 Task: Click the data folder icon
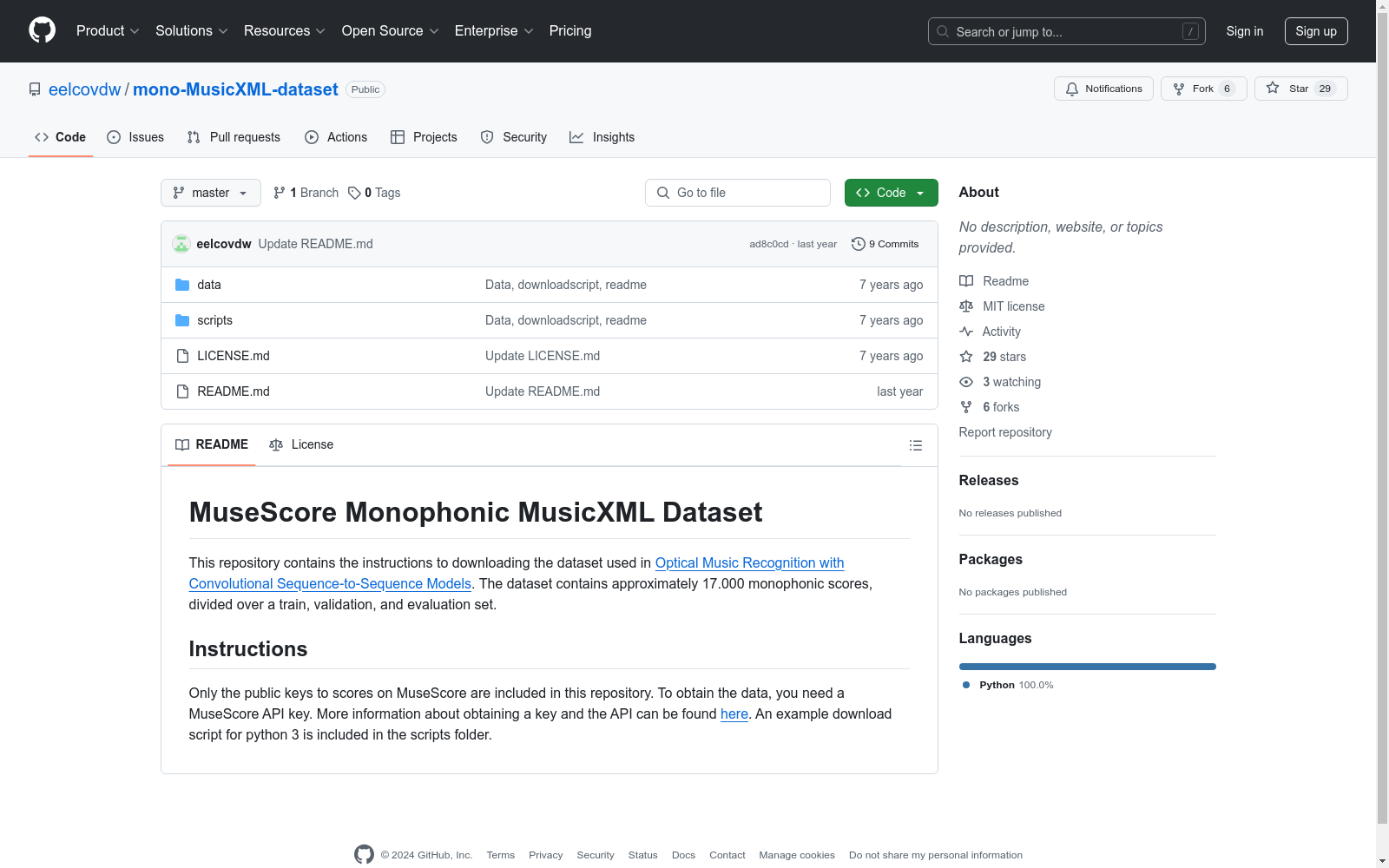182,285
